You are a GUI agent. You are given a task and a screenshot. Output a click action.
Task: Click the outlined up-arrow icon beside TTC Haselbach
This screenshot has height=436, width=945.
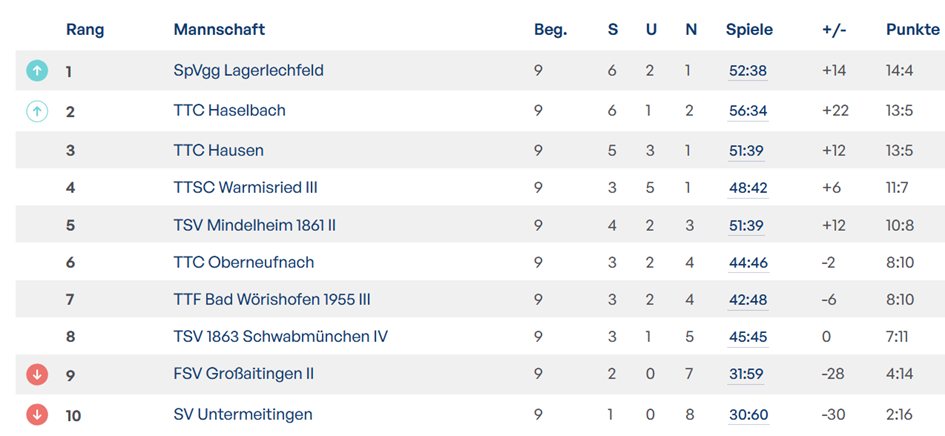(x=36, y=111)
